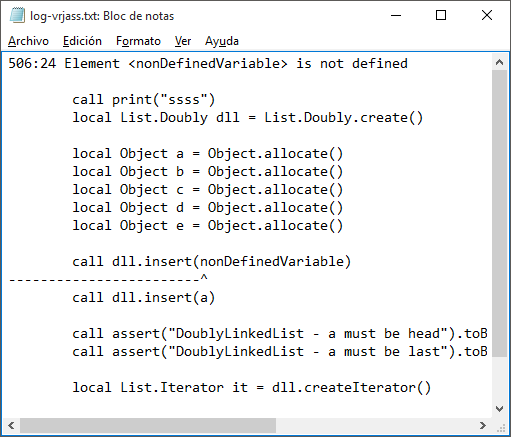Open the Ayuda menu
Image resolution: width=511 pixels, height=437 pixels.
click(222, 41)
